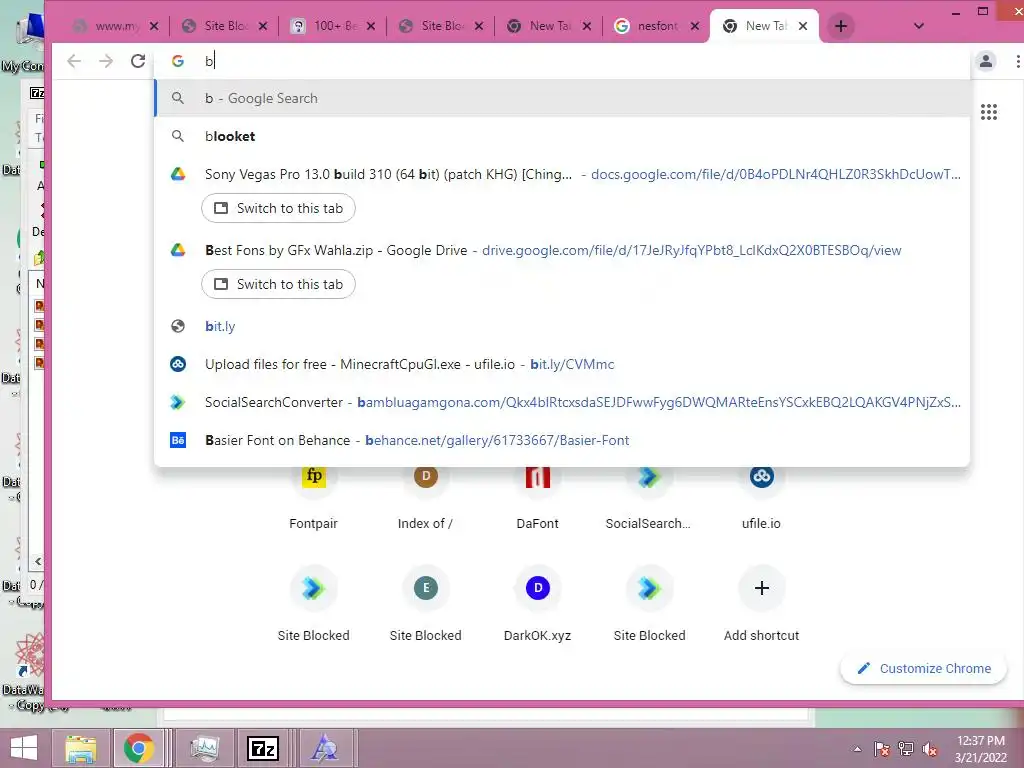Open the Chrome profile avatar icon
The image size is (1024, 768).
coord(985,61)
